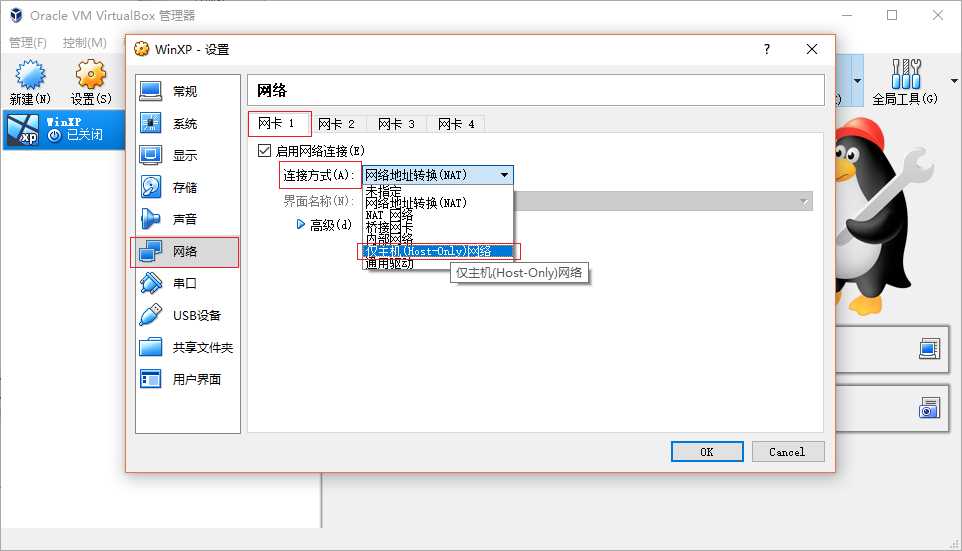The height and width of the screenshot is (551, 962).
Task: Select the WinXP virtual machine entry
Action: (x=64, y=129)
